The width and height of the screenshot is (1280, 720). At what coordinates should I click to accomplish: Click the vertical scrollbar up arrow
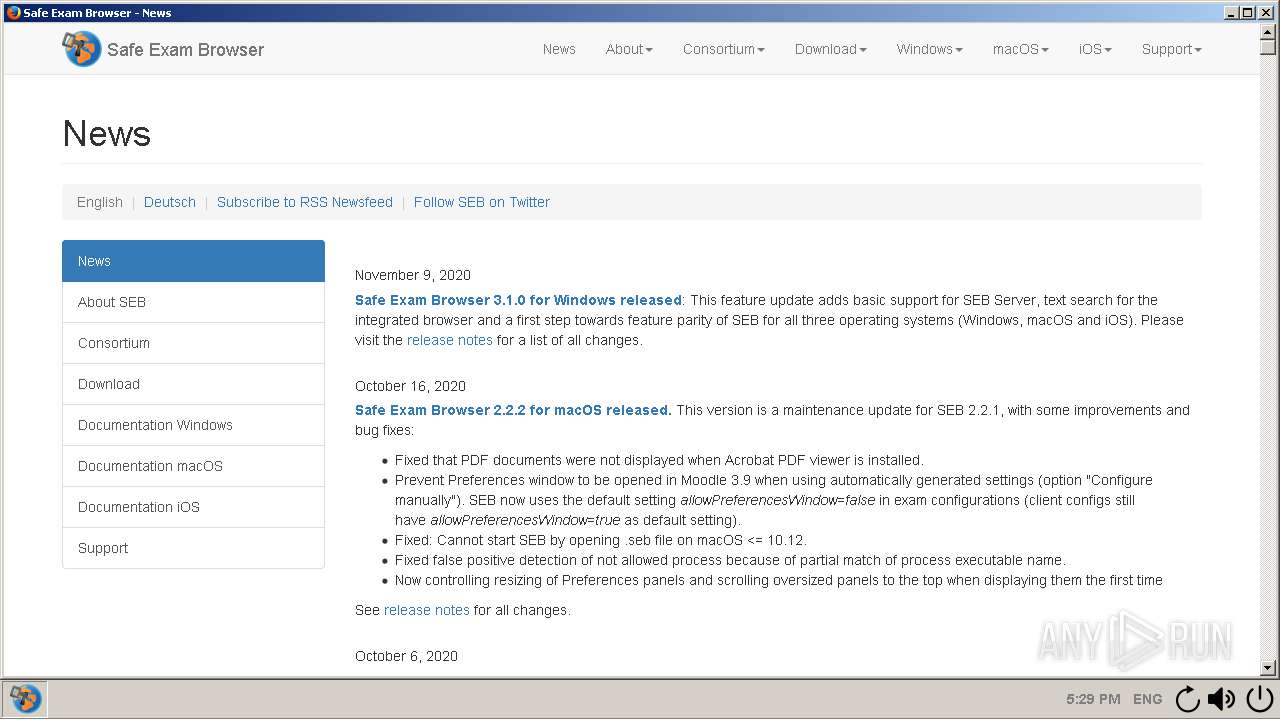point(1268,32)
